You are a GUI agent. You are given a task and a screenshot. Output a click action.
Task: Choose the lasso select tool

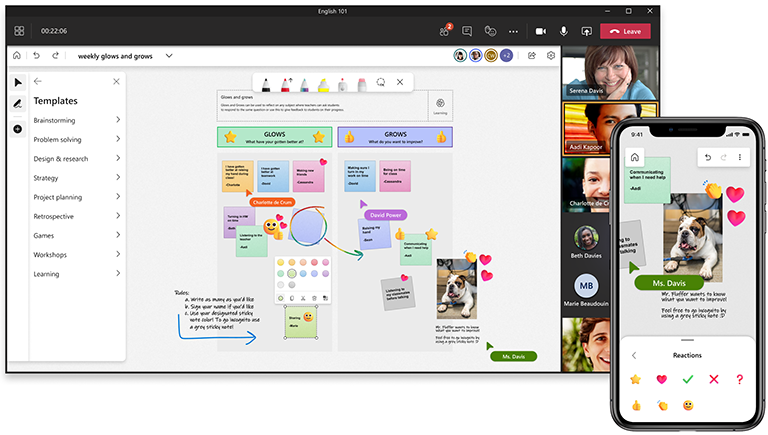tap(380, 82)
